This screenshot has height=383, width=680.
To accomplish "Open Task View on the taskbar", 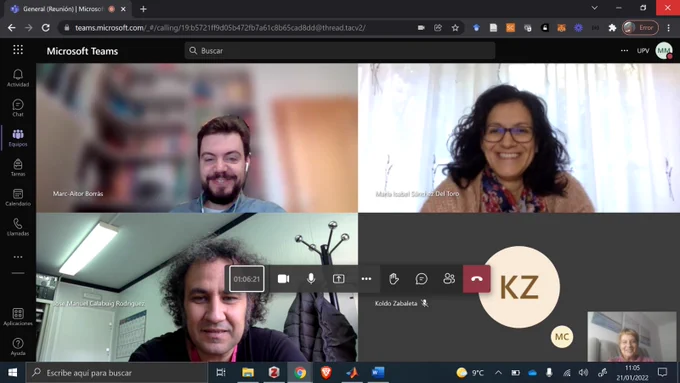I will [221, 373].
